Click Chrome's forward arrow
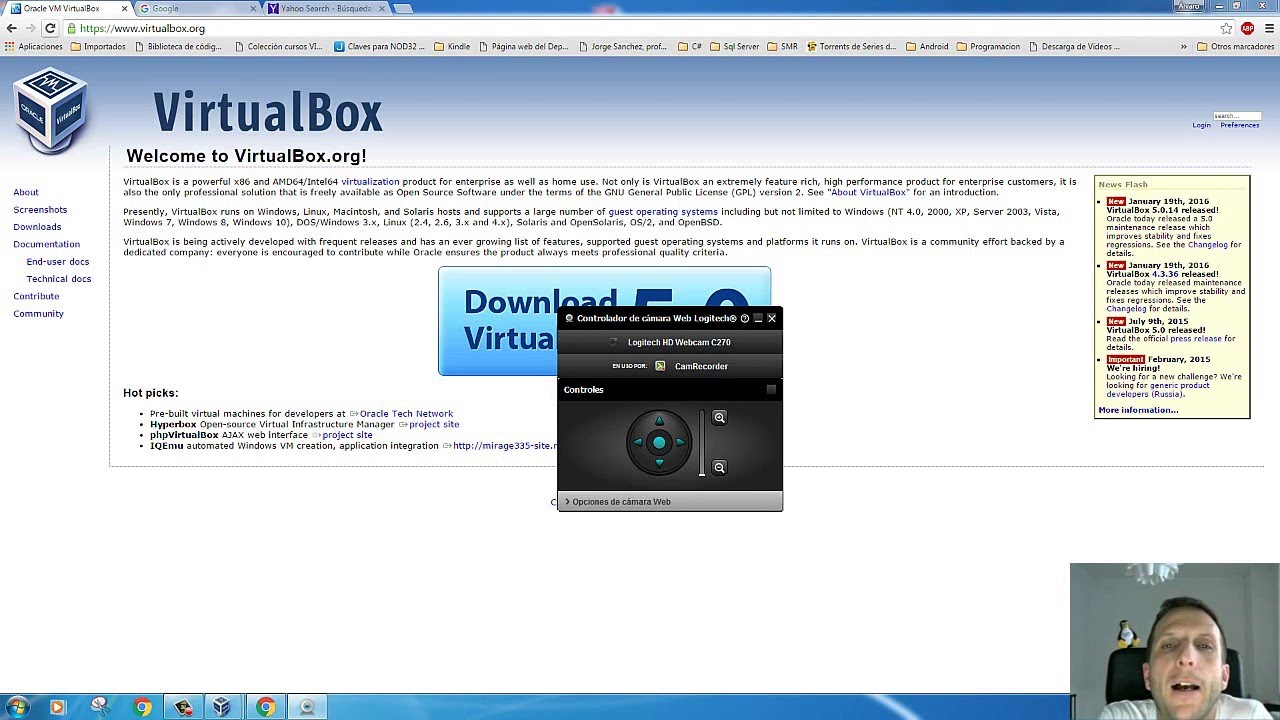 coord(31,28)
